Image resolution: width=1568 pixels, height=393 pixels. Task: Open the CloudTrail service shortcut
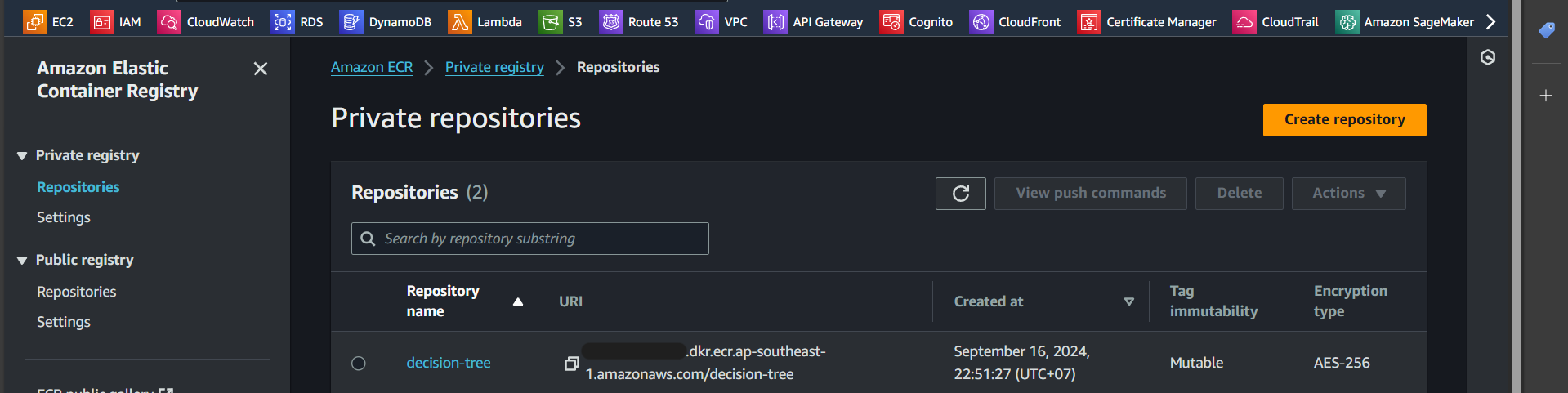(1276, 22)
